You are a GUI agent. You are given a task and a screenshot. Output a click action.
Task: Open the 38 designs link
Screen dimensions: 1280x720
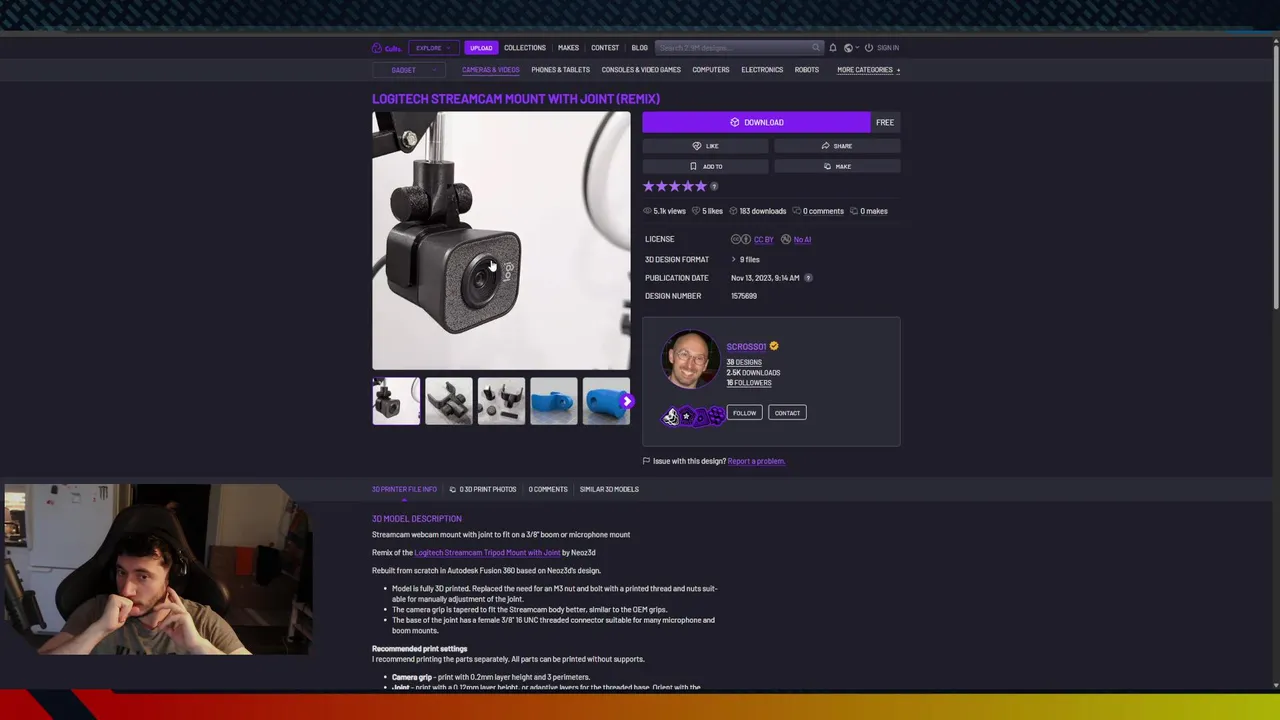(x=744, y=362)
